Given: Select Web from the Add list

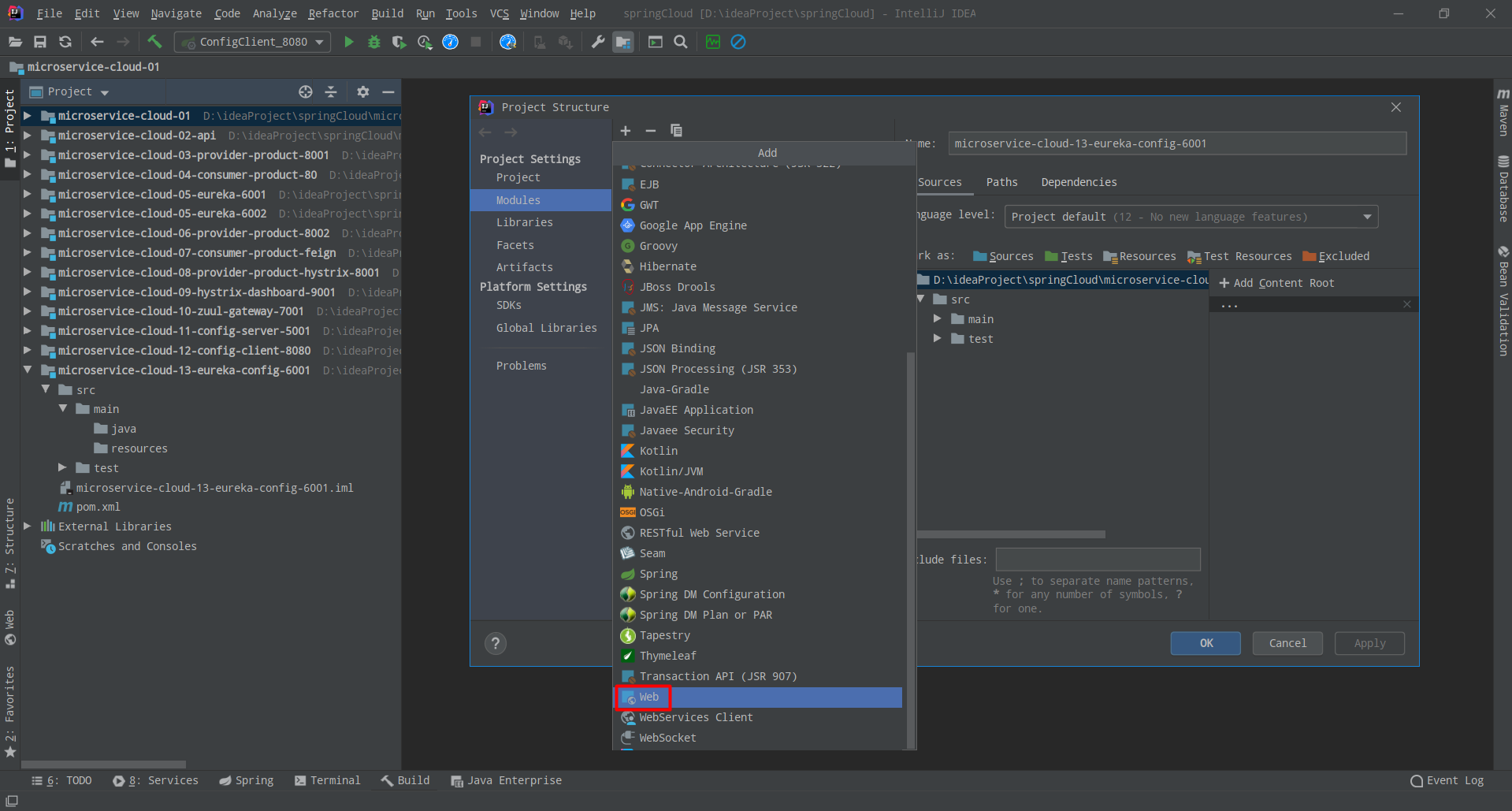Looking at the screenshot, I should coord(649,698).
